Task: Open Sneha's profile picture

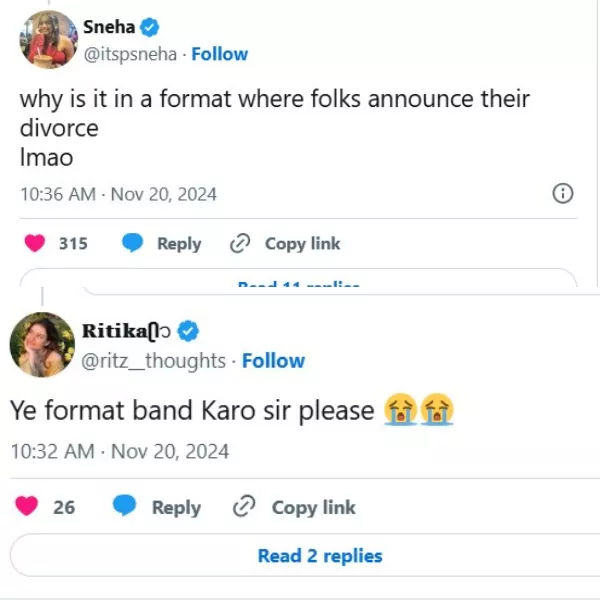Action: click(48, 40)
